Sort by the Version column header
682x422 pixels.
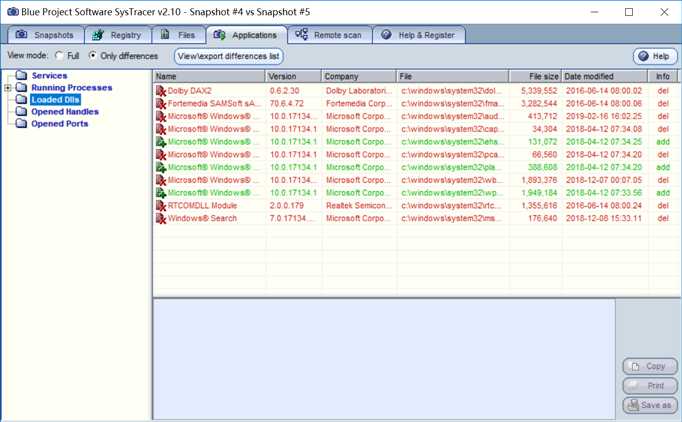click(x=293, y=76)
